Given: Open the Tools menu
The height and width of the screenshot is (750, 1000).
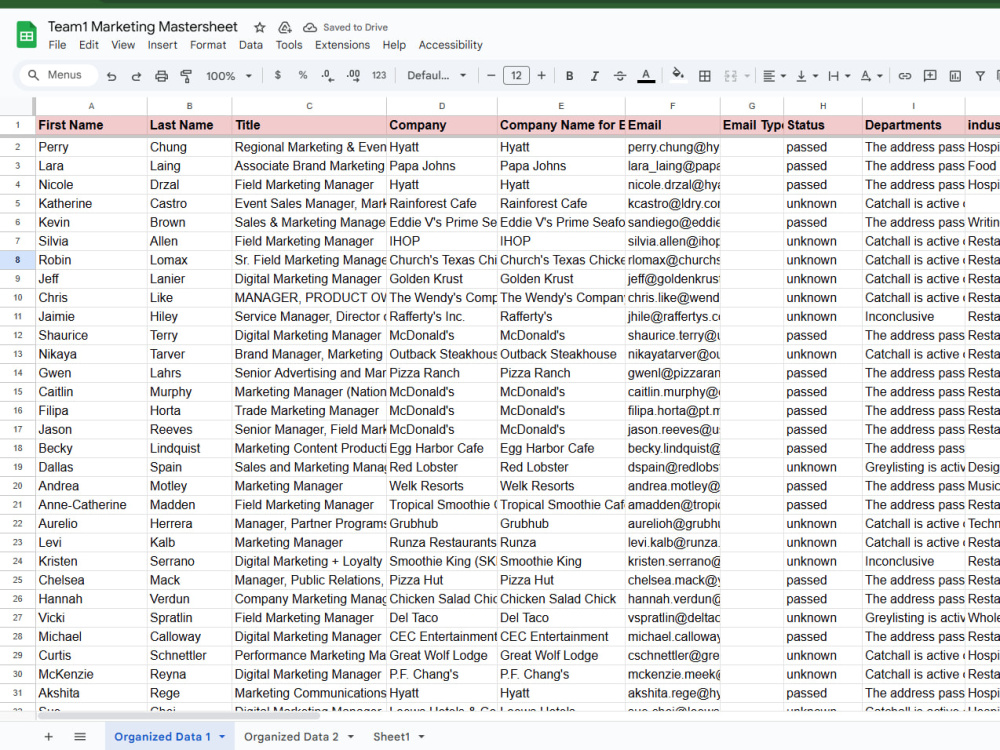Looking at the screenshot, I should point(289,45).
